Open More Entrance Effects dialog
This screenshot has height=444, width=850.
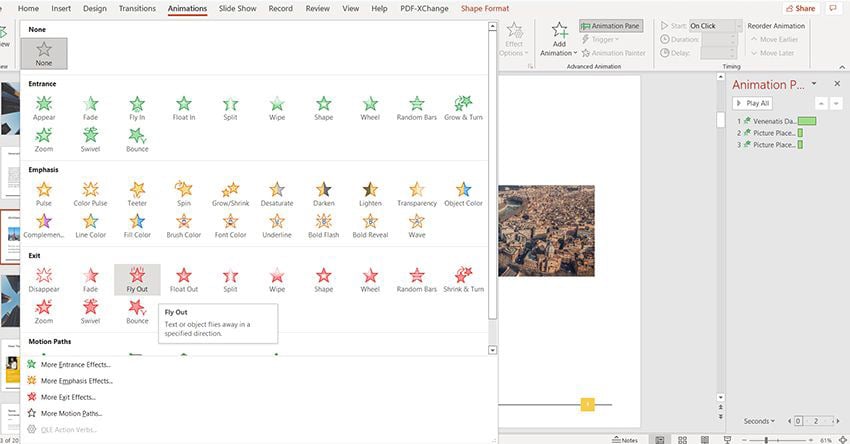click(x=76, y=365)
